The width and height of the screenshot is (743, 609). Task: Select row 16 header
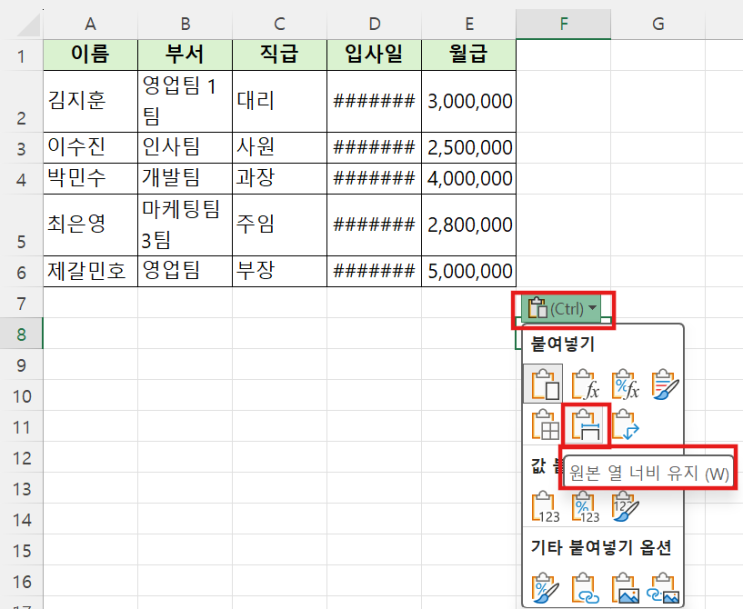[x=21, y=581]
